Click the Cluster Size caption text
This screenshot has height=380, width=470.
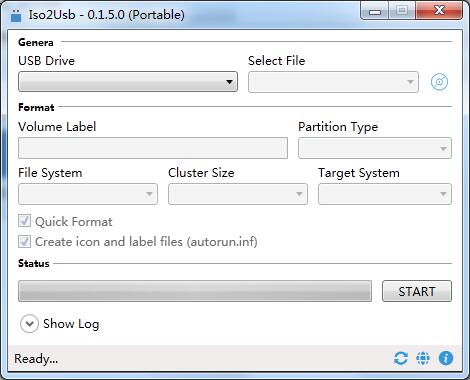[x=201, y=173]
